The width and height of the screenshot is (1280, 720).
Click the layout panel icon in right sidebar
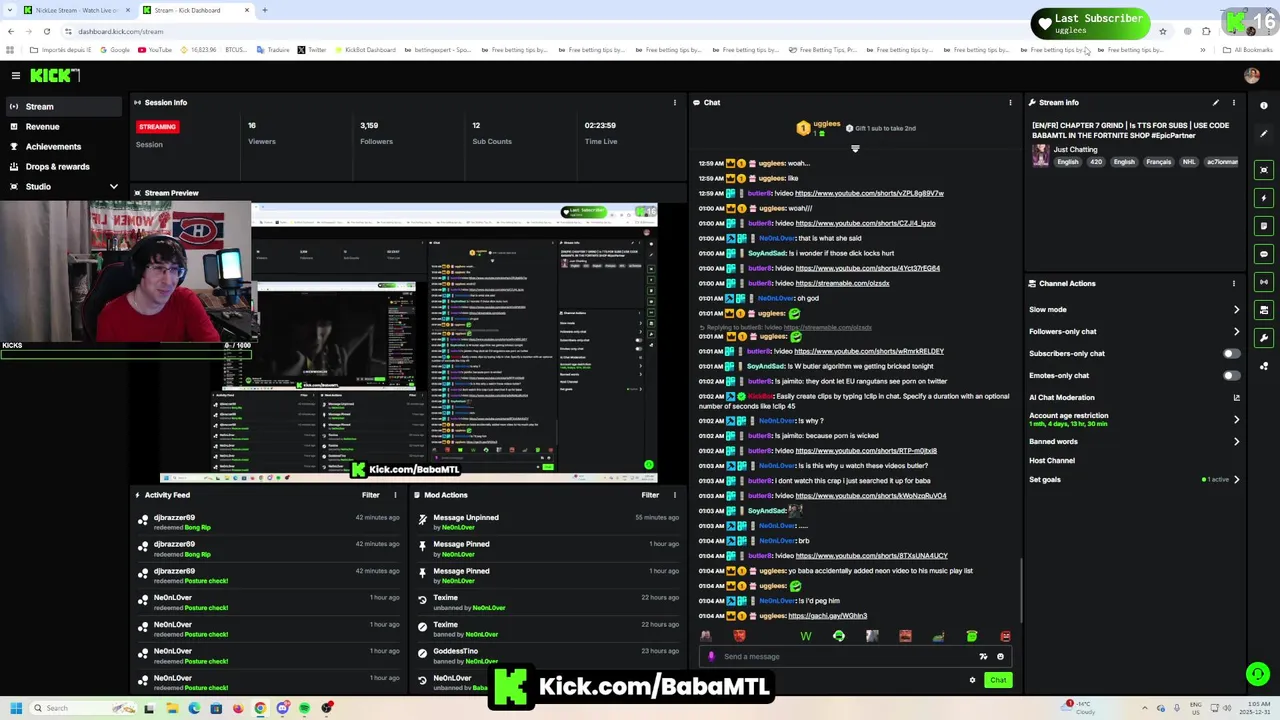[1264, 310]
